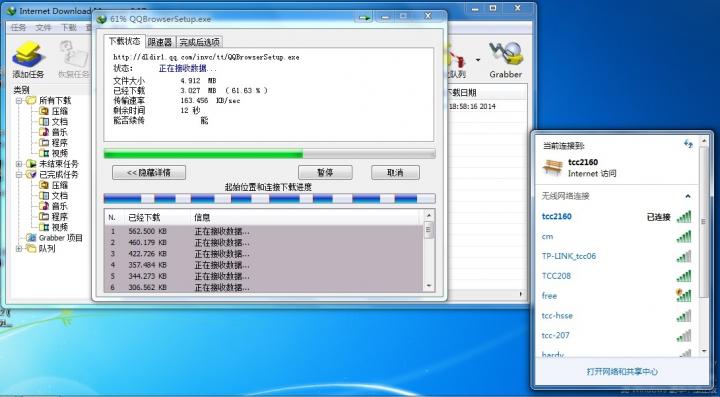
Task: Open the 打开网络和共享中心 link
Action: pyautogui.click(x=622, y=372)
